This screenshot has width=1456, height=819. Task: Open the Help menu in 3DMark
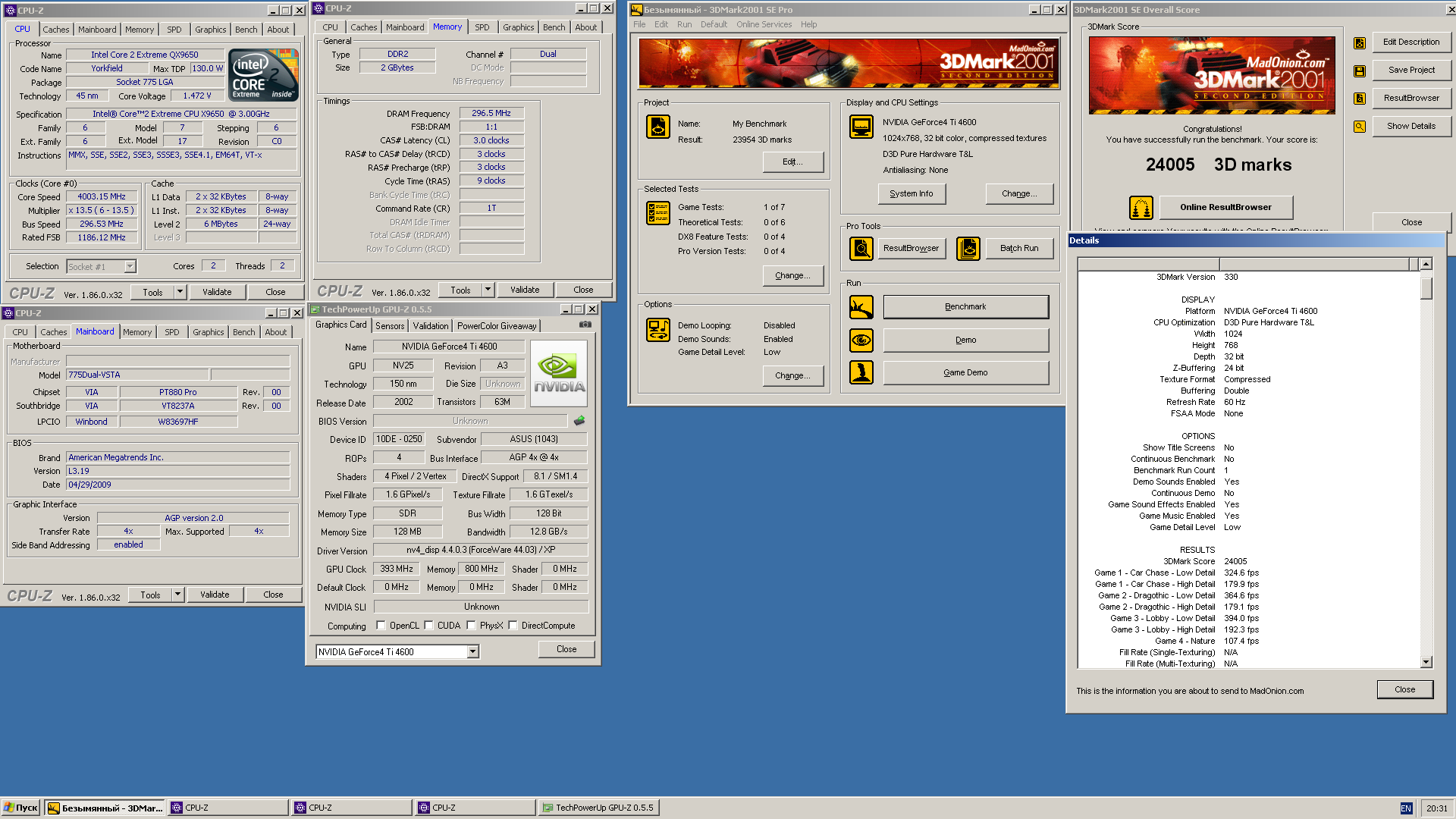click(808, 24)
